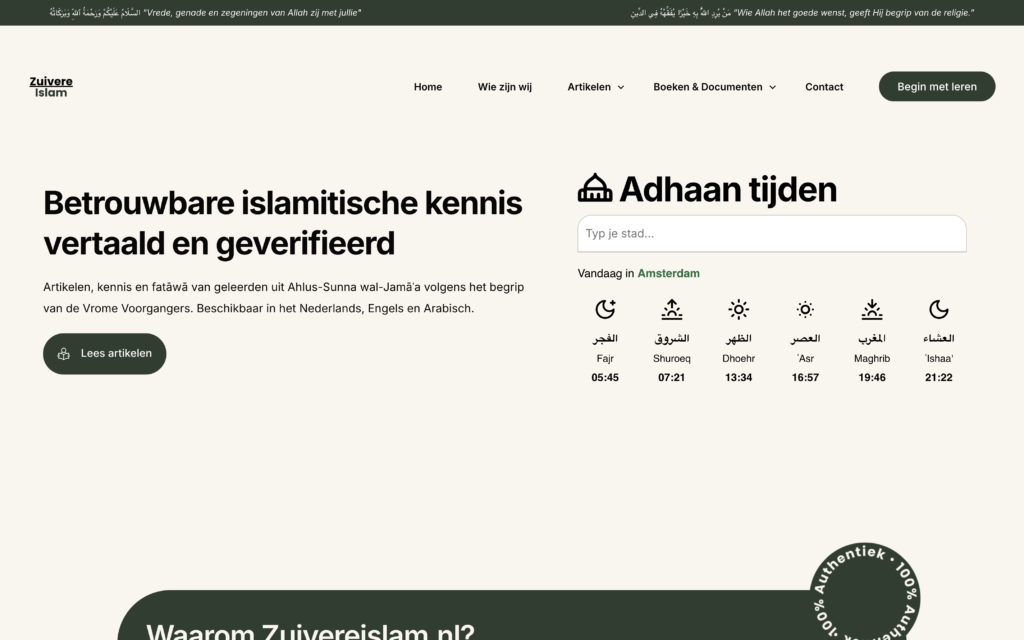1024x640 pixels.
Task: Click the Shuroeq name label
Action: (x=672, y=359)
